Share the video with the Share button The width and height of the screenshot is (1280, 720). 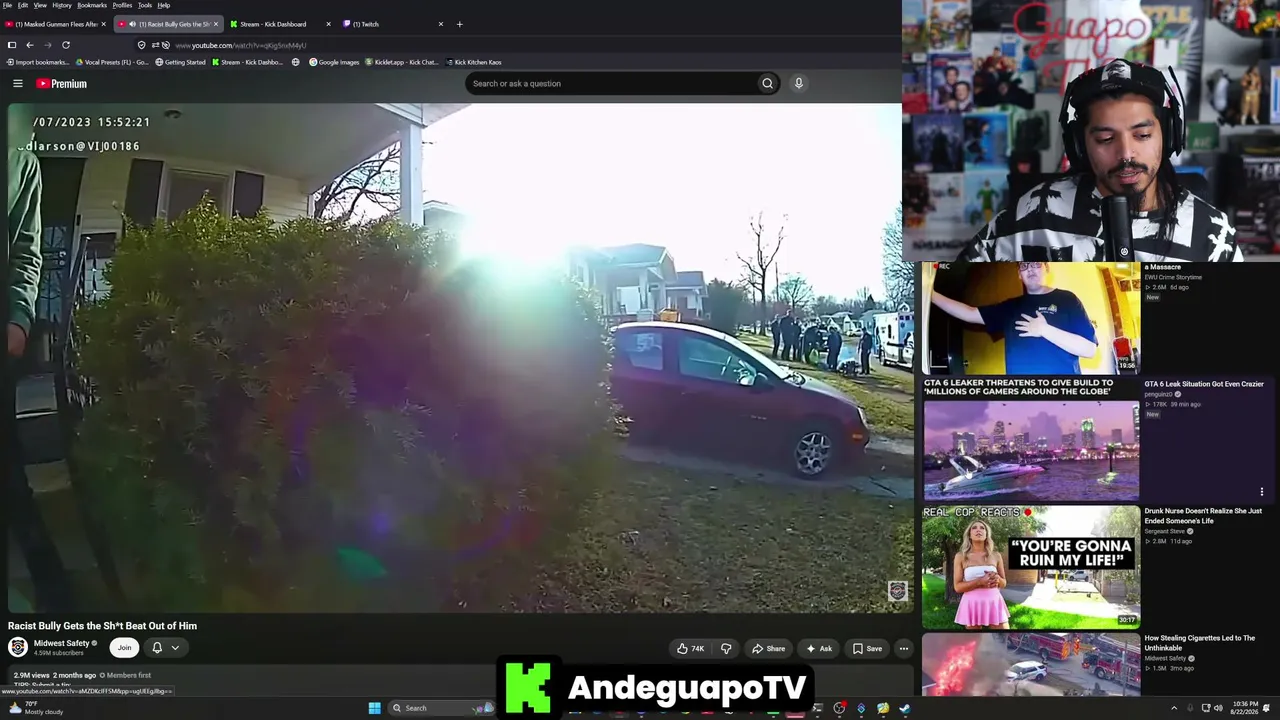[768, 648]
